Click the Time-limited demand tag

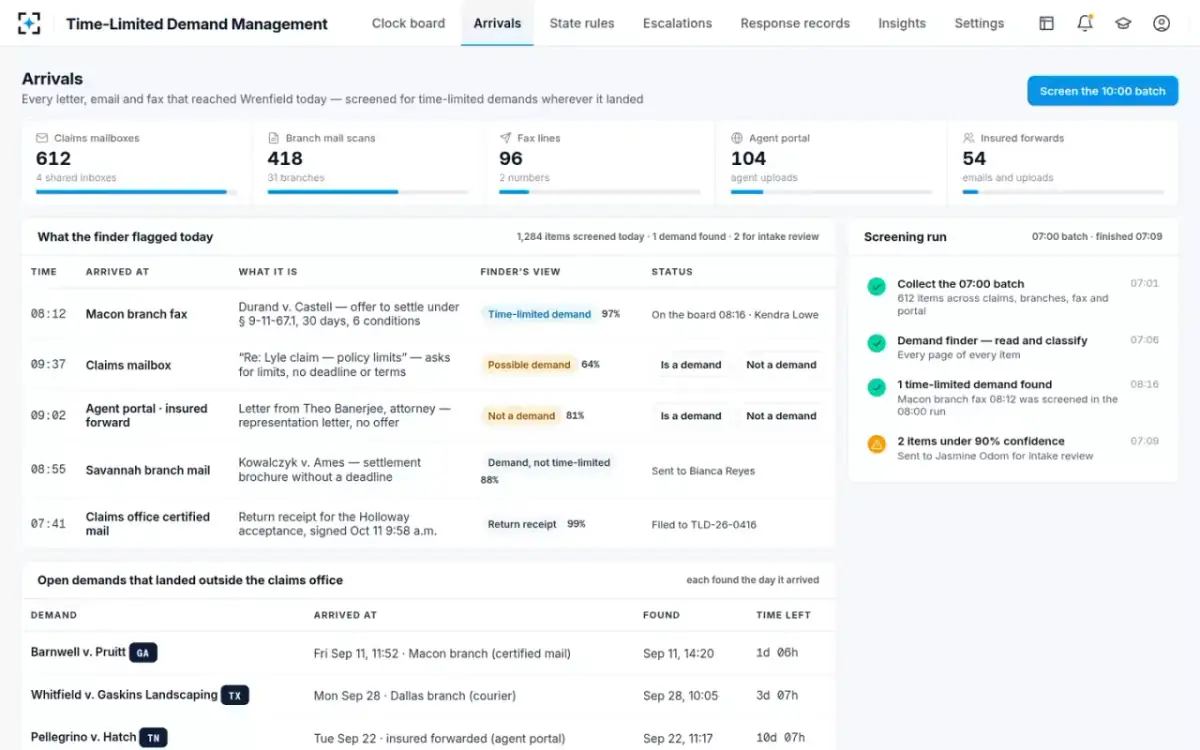[x=539, y=314]
